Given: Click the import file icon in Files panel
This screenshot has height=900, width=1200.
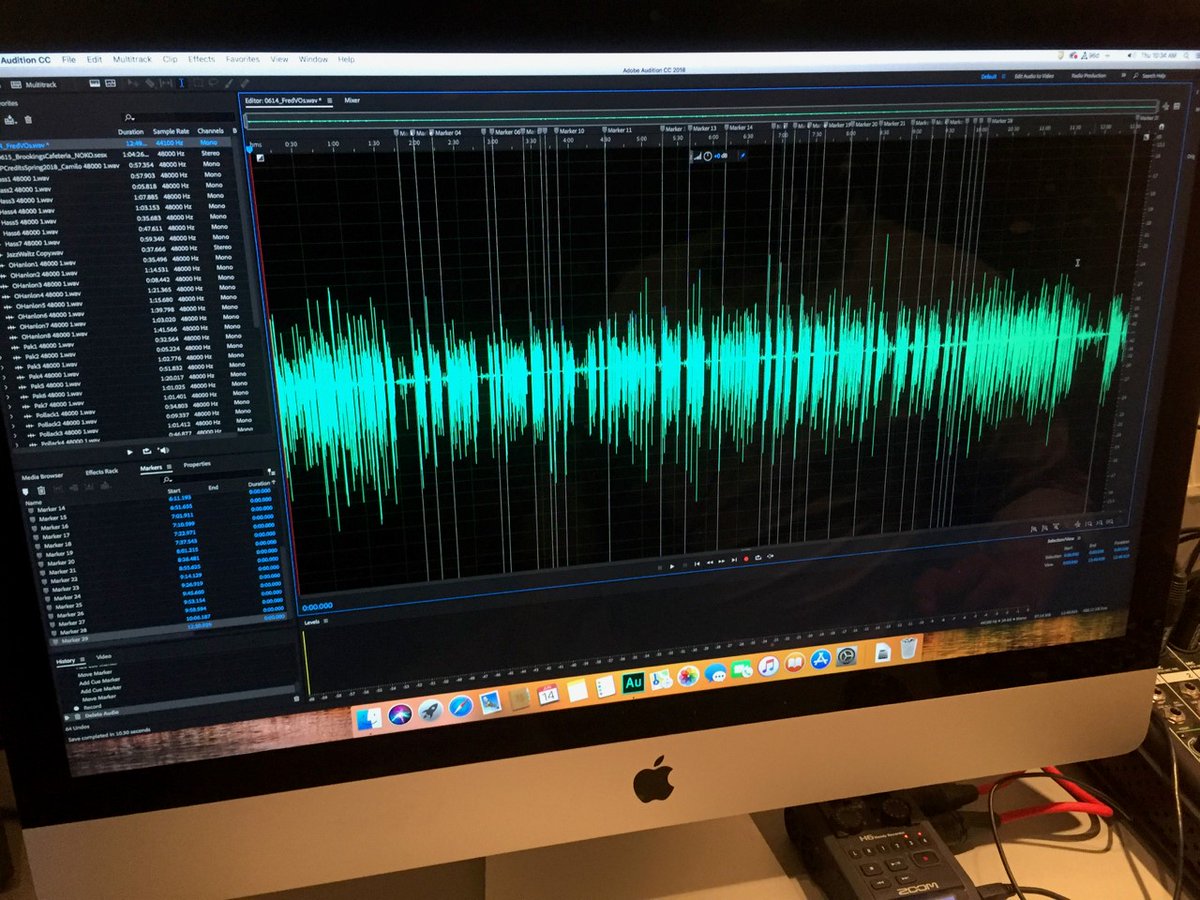Looking at the screenshot, I should pyautogui.click(x=10, y=120).
